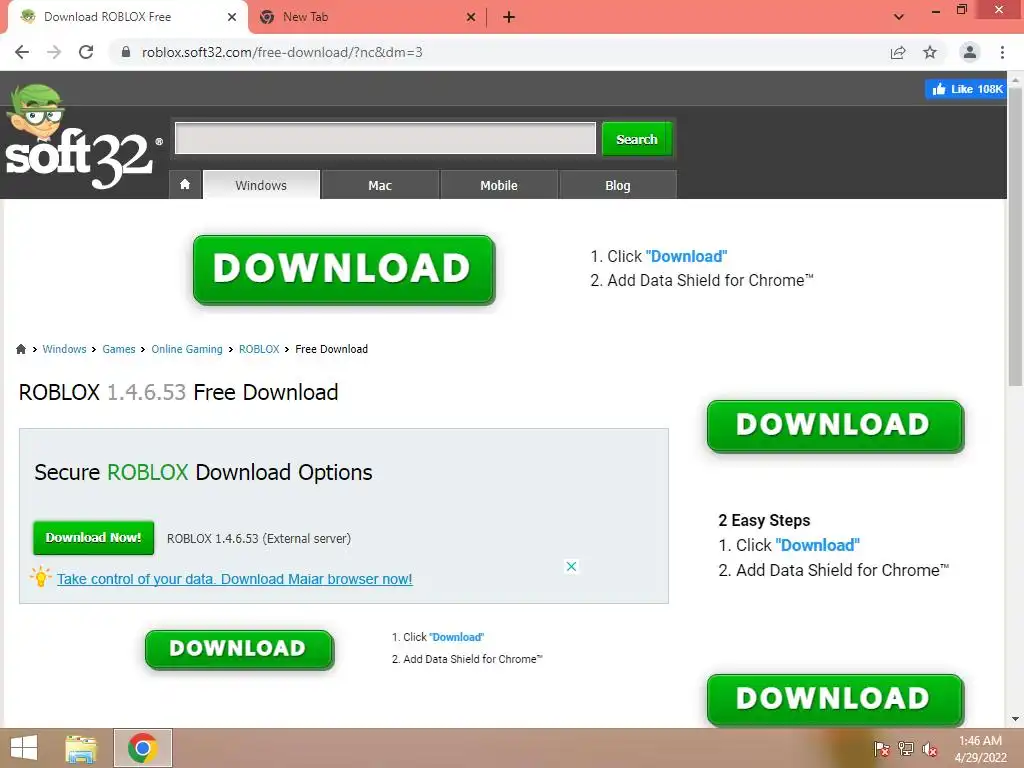Select the Windows nav tab
The image size is (1024, 768).
pos(261,185)
